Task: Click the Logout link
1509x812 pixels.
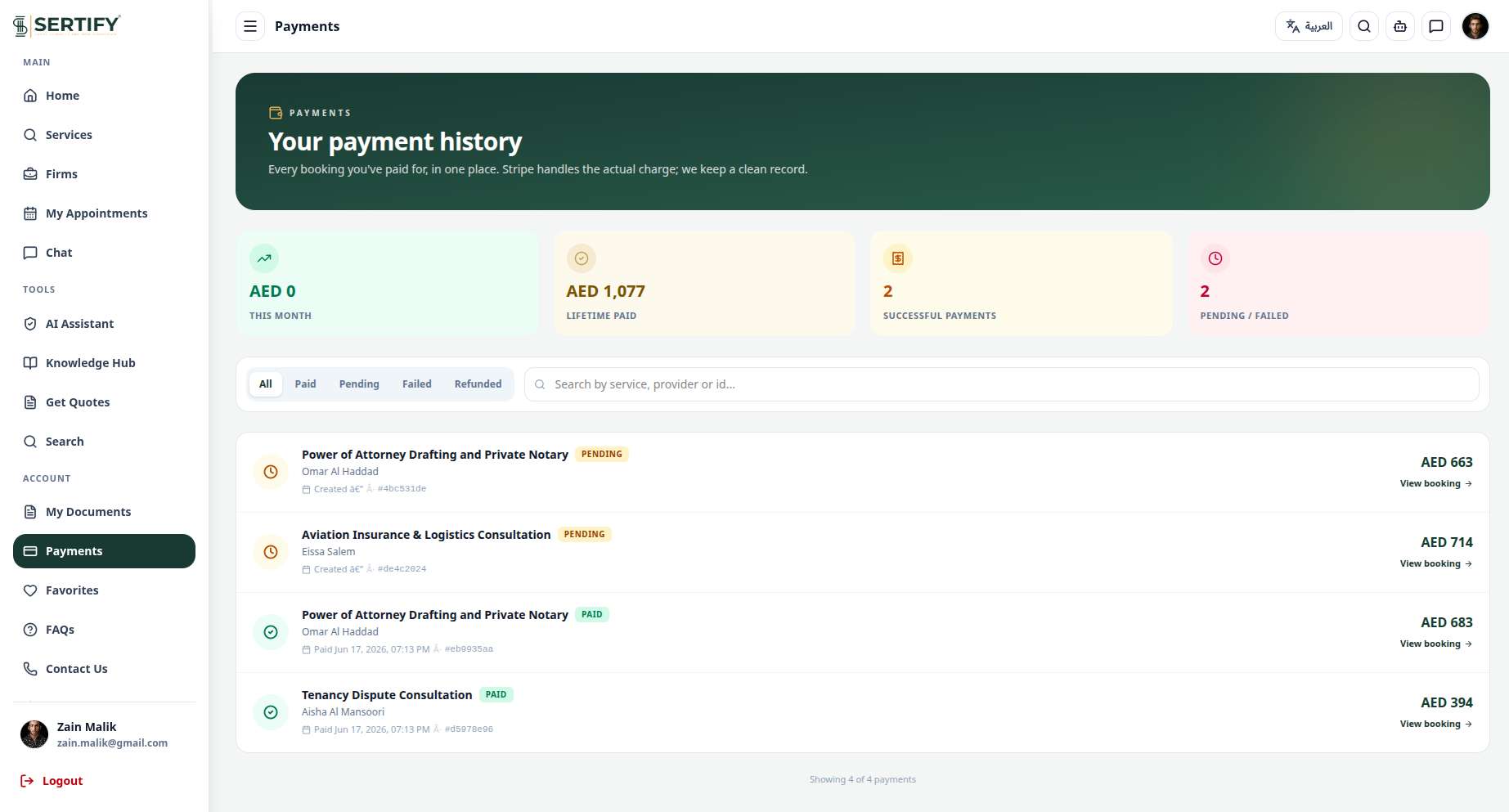Action: (x=52, y=781)
